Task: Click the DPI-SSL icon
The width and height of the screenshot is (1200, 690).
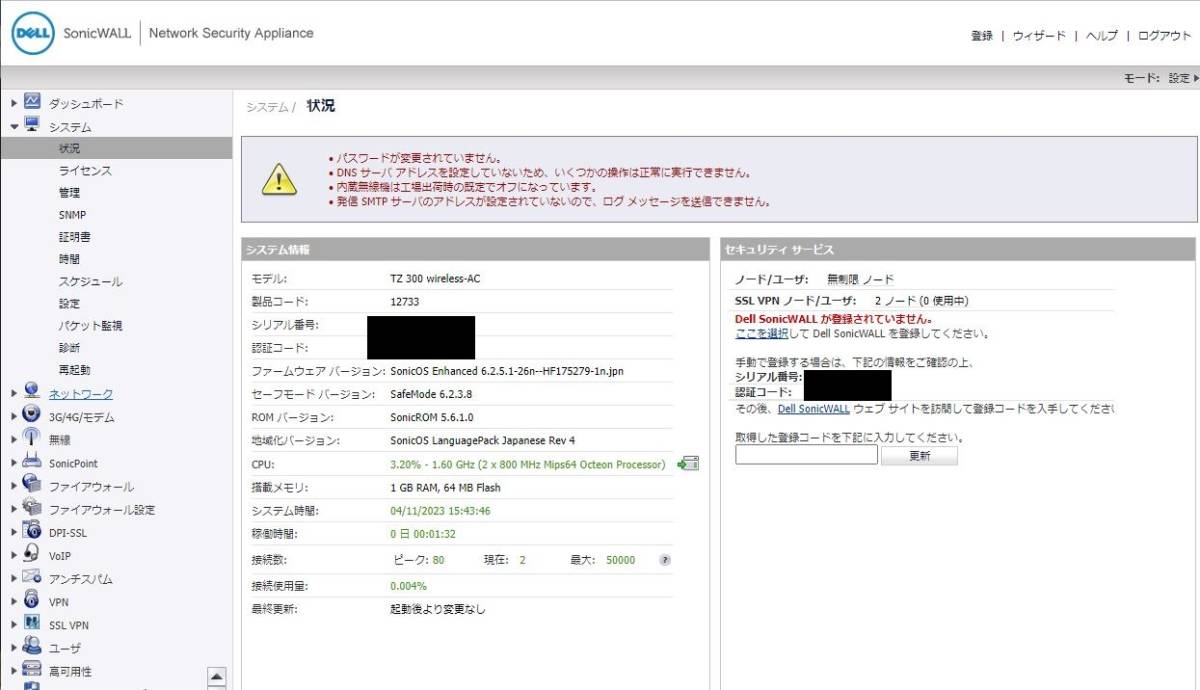Action: [32, 531]
